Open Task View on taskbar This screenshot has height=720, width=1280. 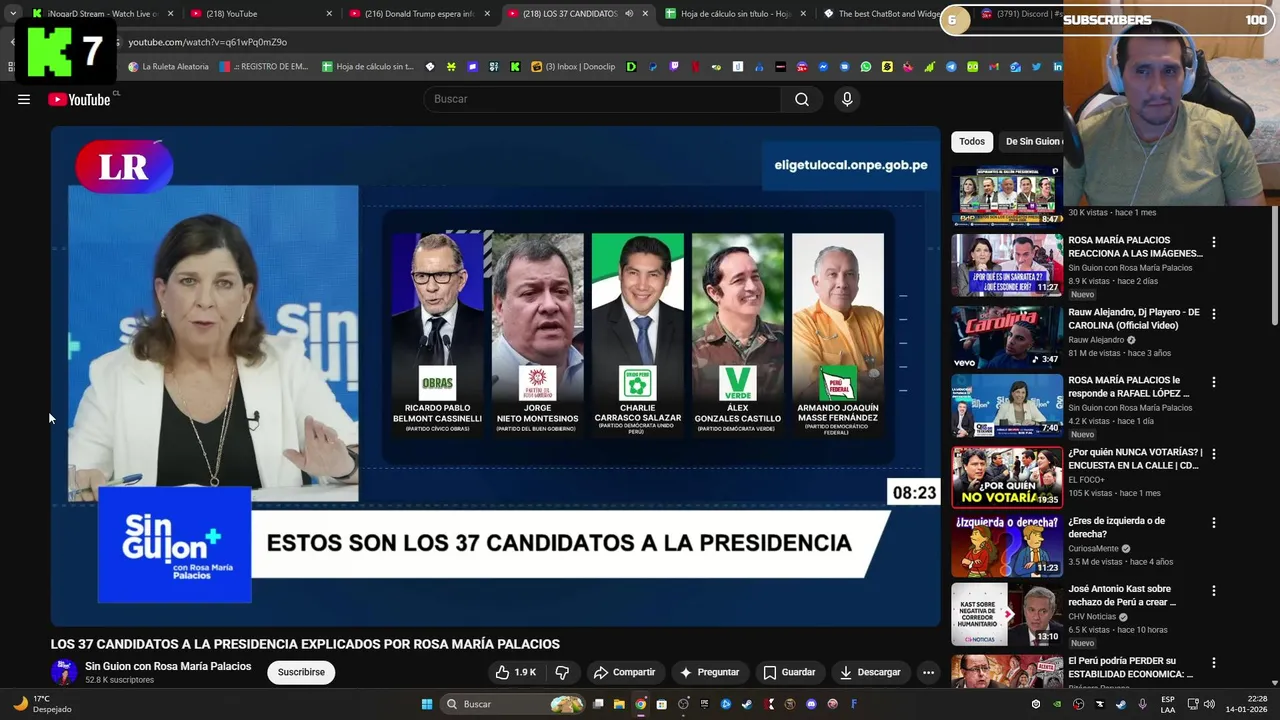(x=598, y=704)
